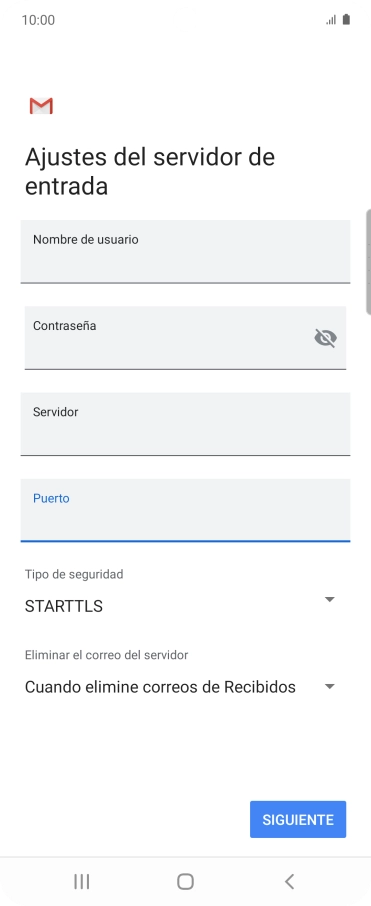Expand the Eliminar el correo dropdown arrow
This screenshot has height=906, width=371.
pos(329,686)
